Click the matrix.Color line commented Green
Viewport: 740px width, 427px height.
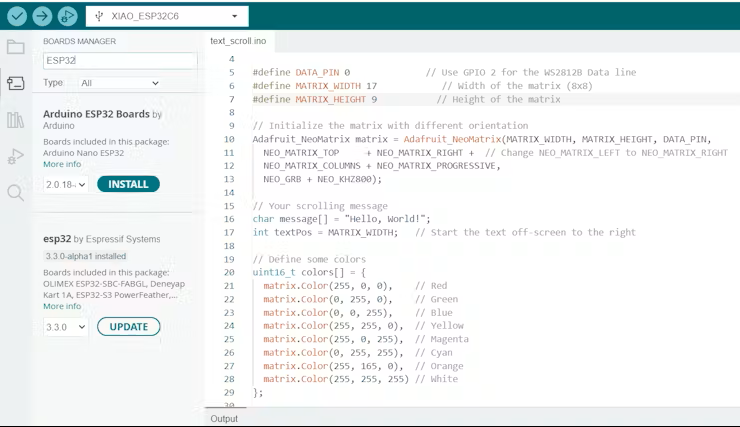click(x=361, y=299)
